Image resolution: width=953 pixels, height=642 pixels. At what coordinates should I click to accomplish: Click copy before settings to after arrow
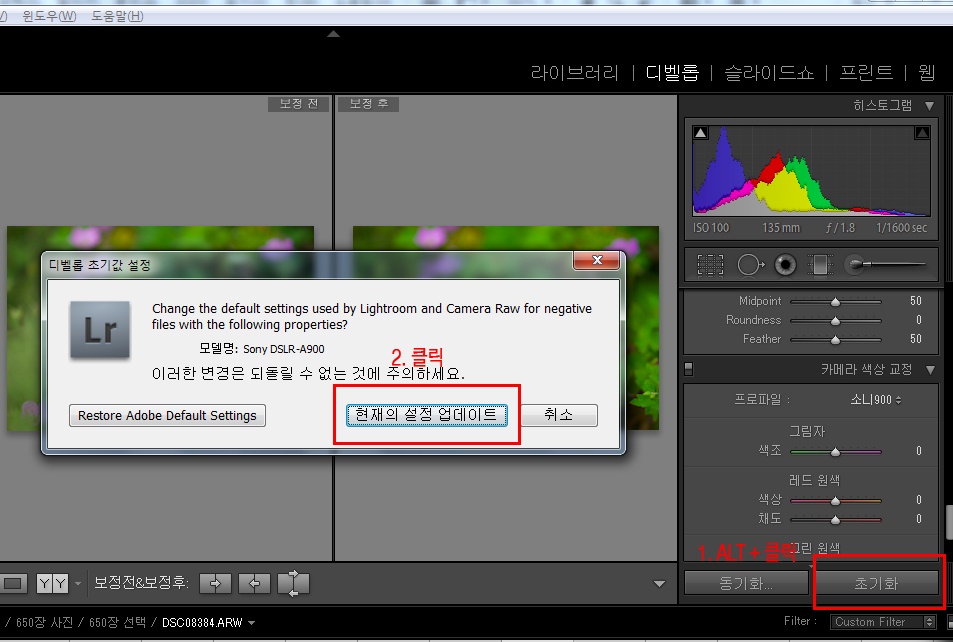(215, 583)
